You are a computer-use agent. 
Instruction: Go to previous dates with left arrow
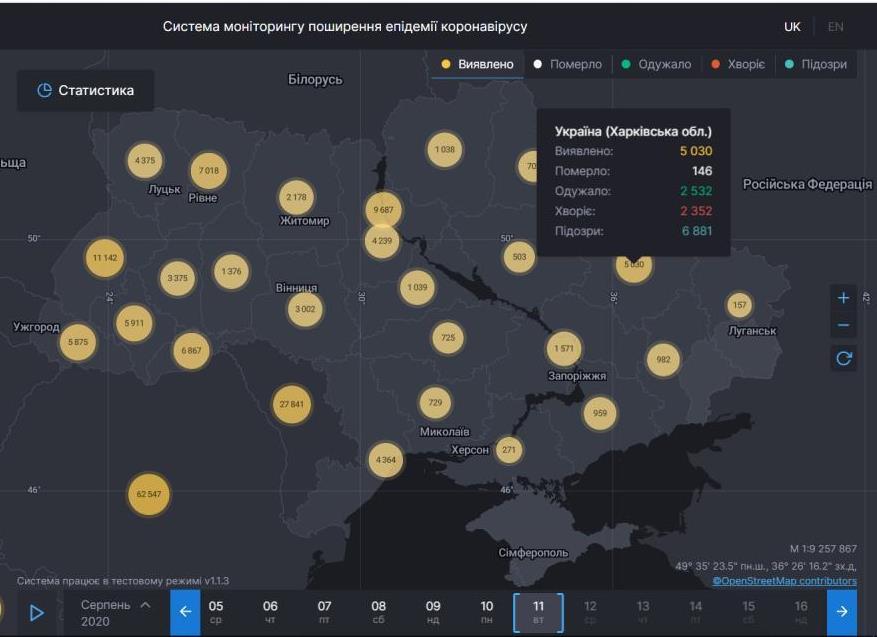185,612
